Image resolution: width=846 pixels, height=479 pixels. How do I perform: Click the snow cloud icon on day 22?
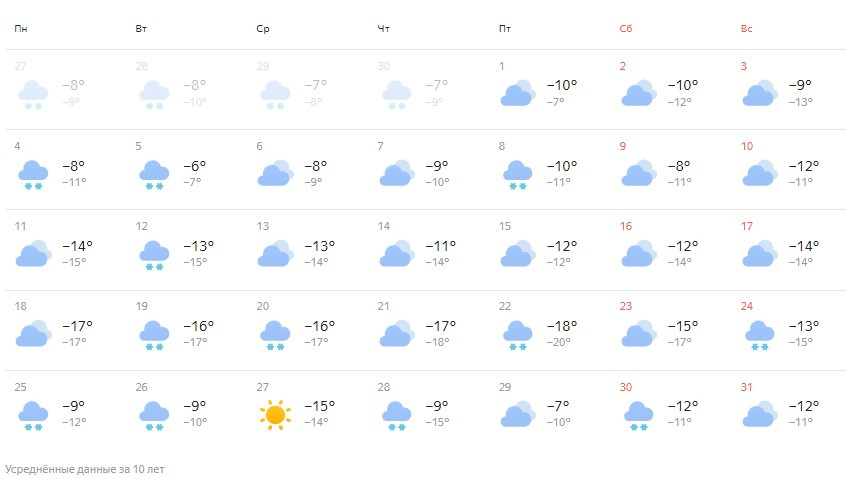click(517, 335)
